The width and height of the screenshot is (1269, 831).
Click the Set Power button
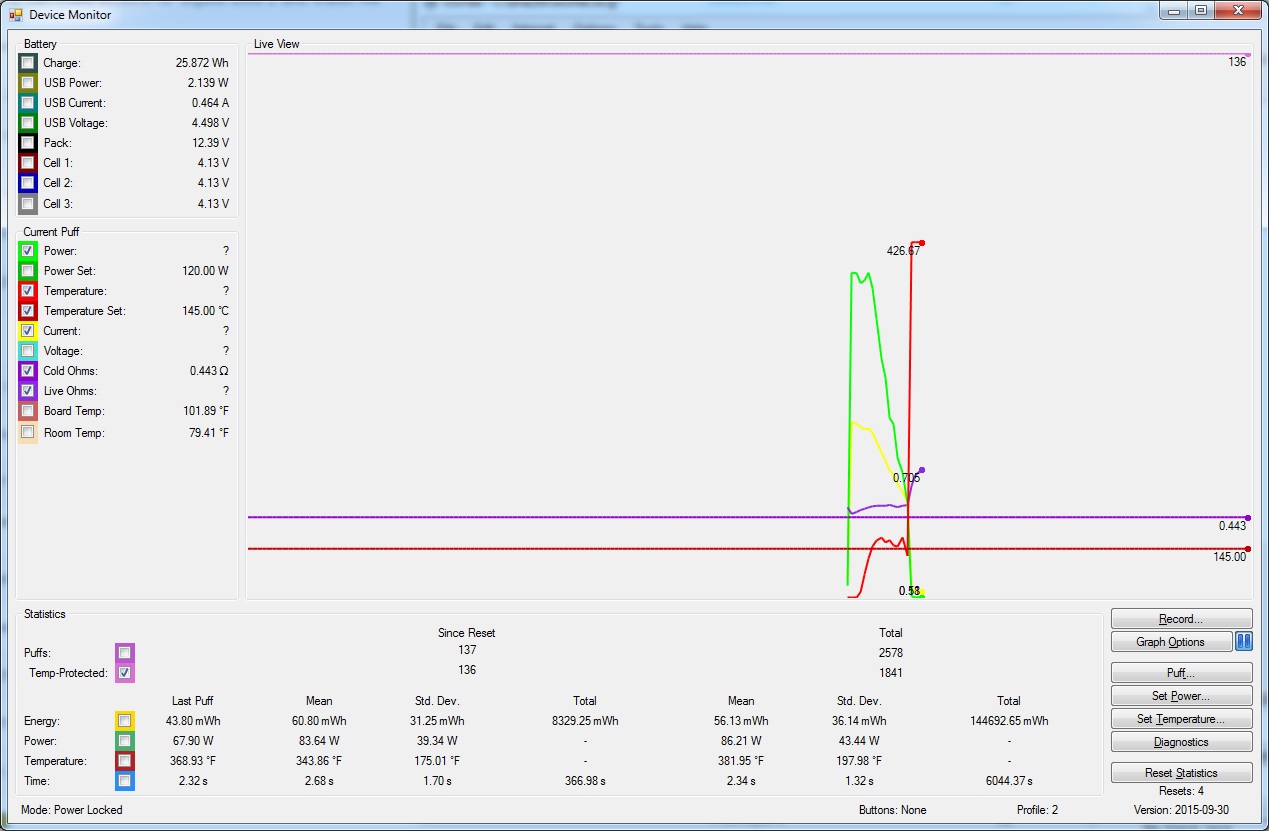click(x=1181, y=696)
